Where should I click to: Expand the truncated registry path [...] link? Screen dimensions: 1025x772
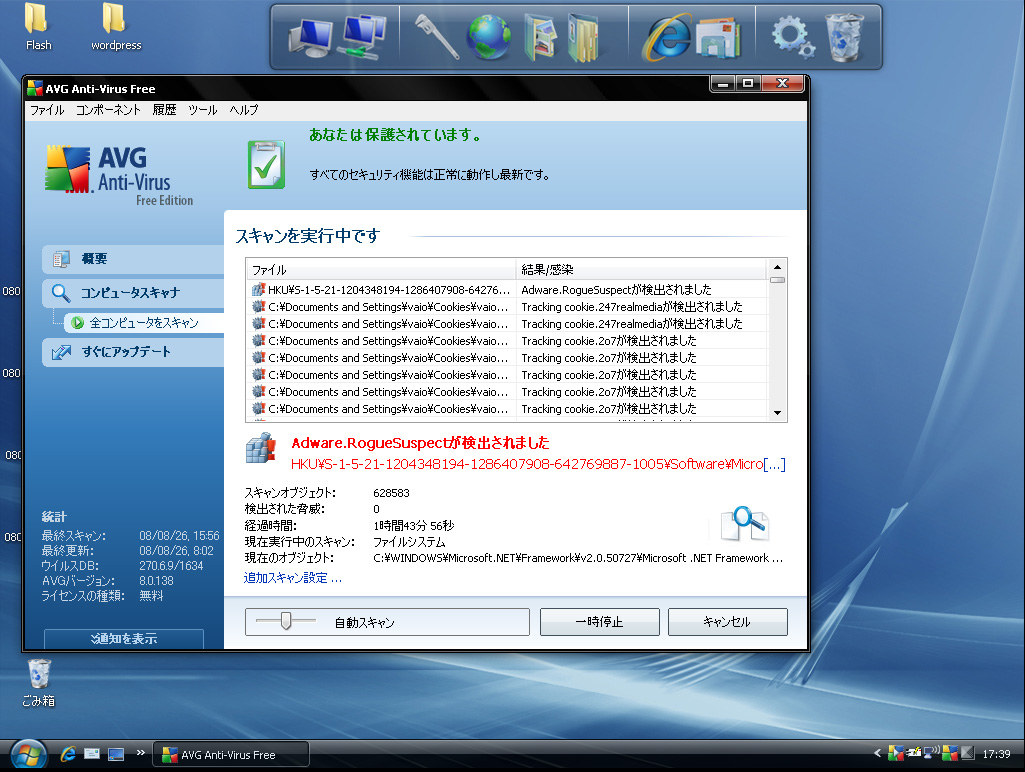(x=775, y=464)
